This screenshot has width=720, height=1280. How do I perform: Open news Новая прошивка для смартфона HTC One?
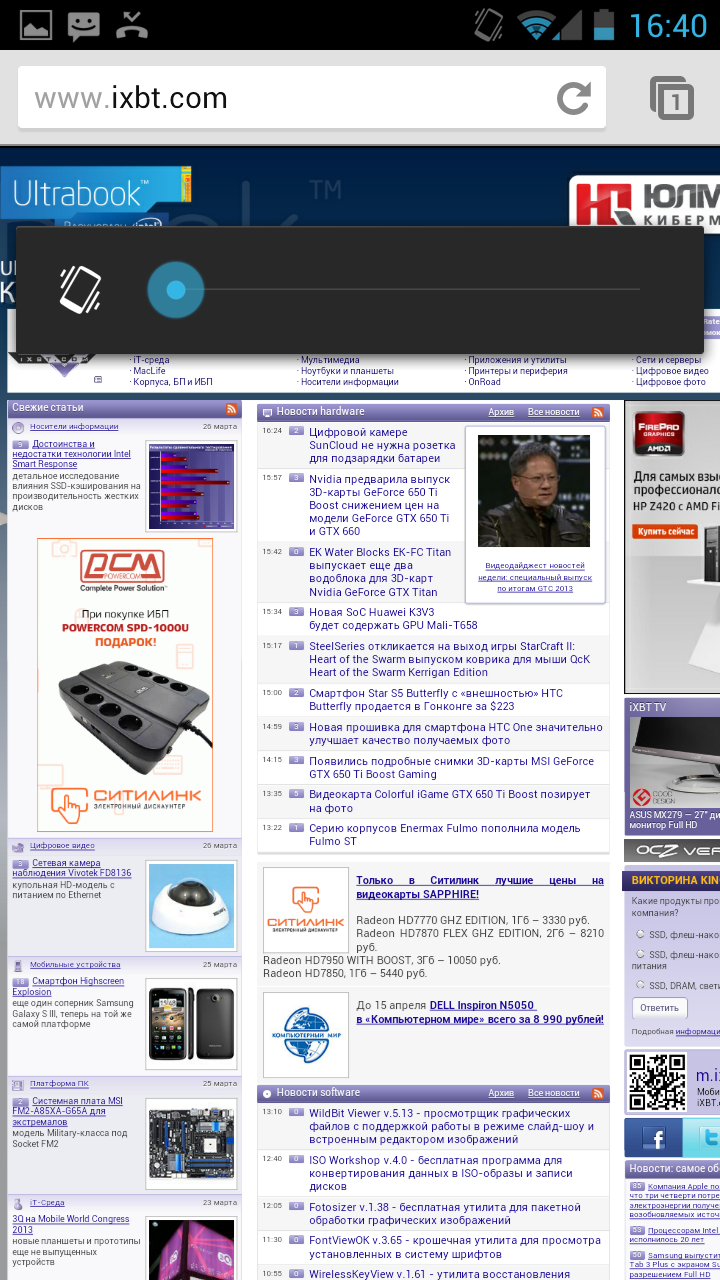(x=456, y=734)
